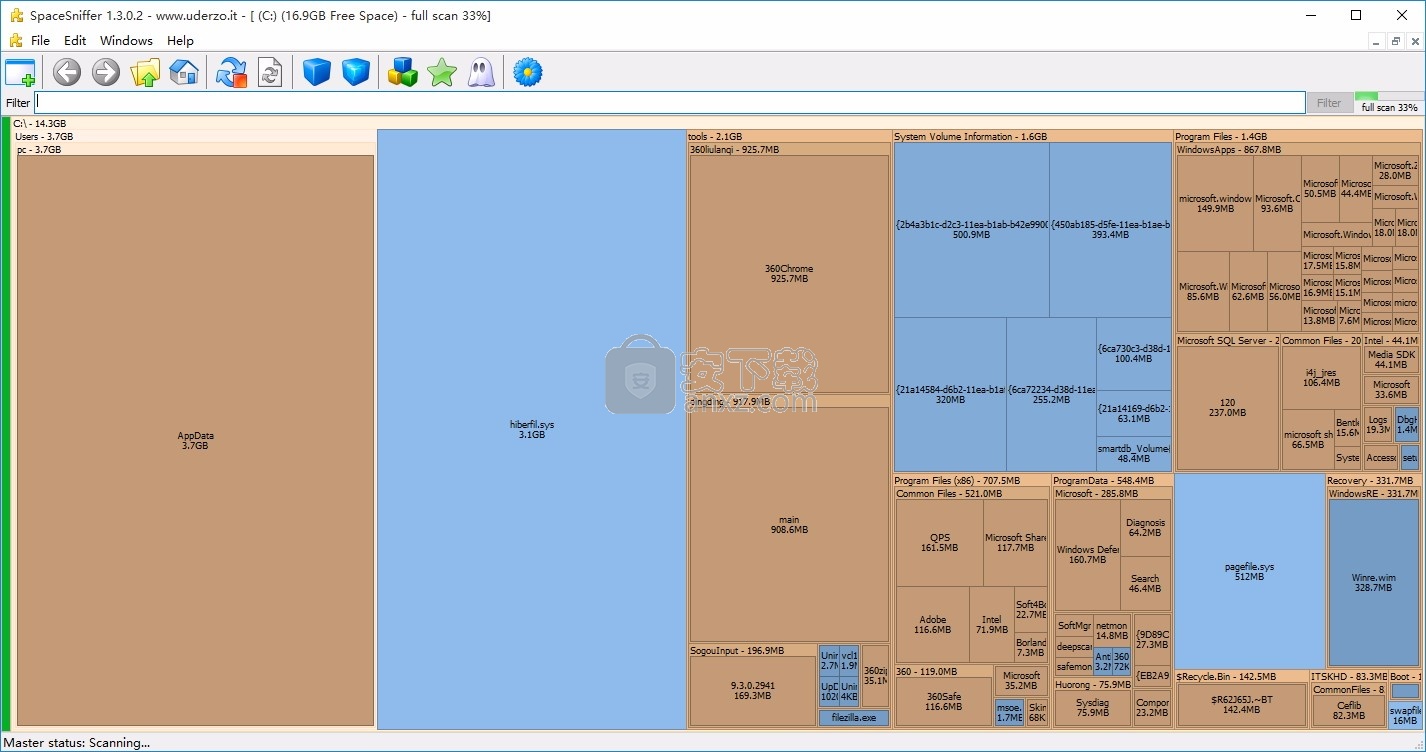Minimize the inner scan window
1426x752 pixels.
point(1377,41)
